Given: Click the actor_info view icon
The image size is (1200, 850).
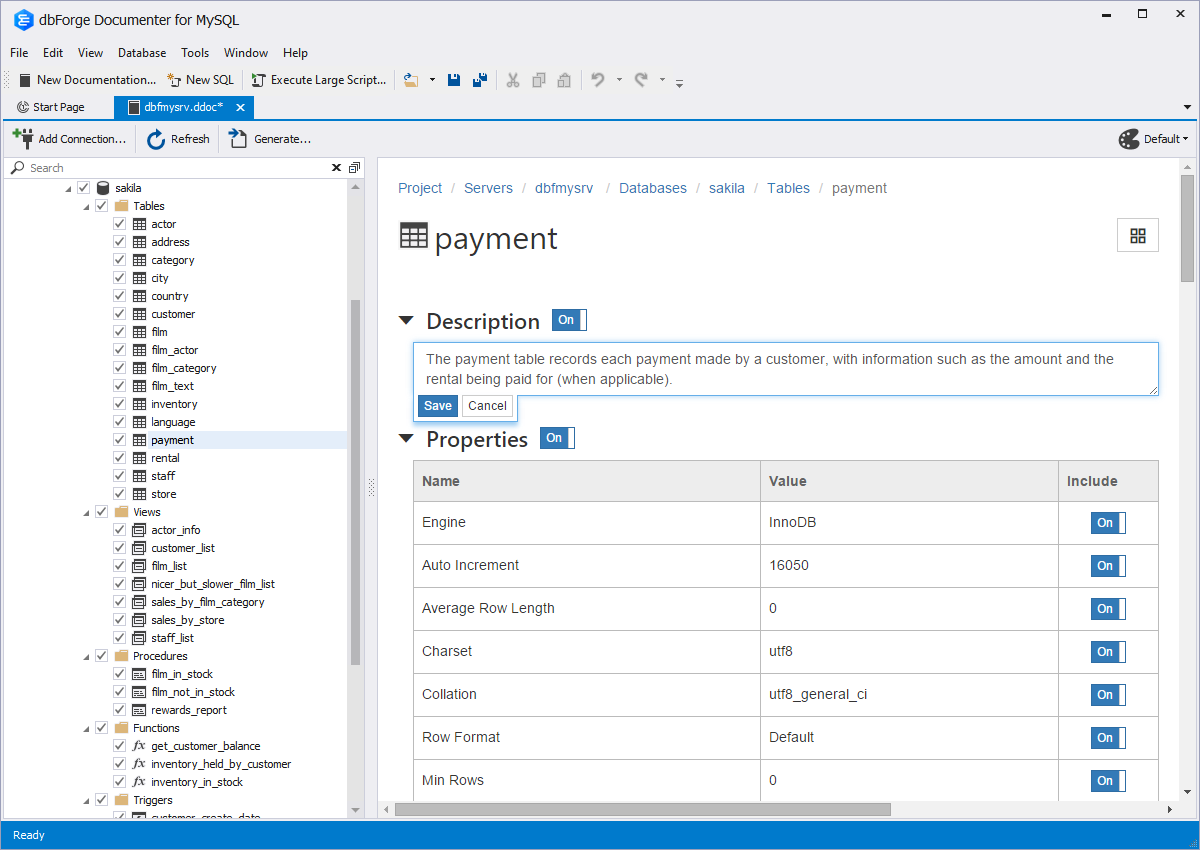Looking at the screenshot, I should [139, 530].
